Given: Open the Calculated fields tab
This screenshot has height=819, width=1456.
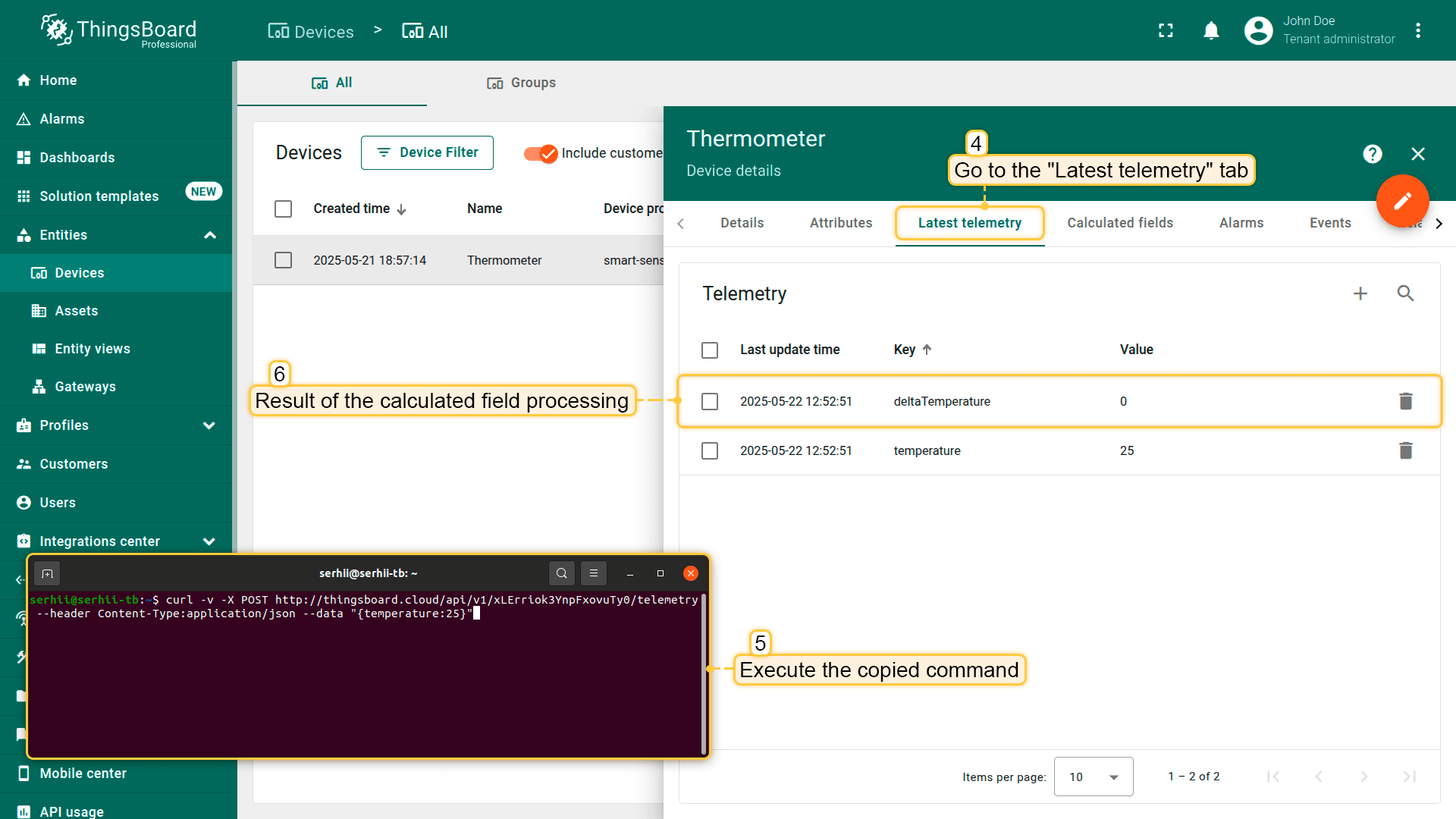Looking at the screenshot, I should point(1119,223).
